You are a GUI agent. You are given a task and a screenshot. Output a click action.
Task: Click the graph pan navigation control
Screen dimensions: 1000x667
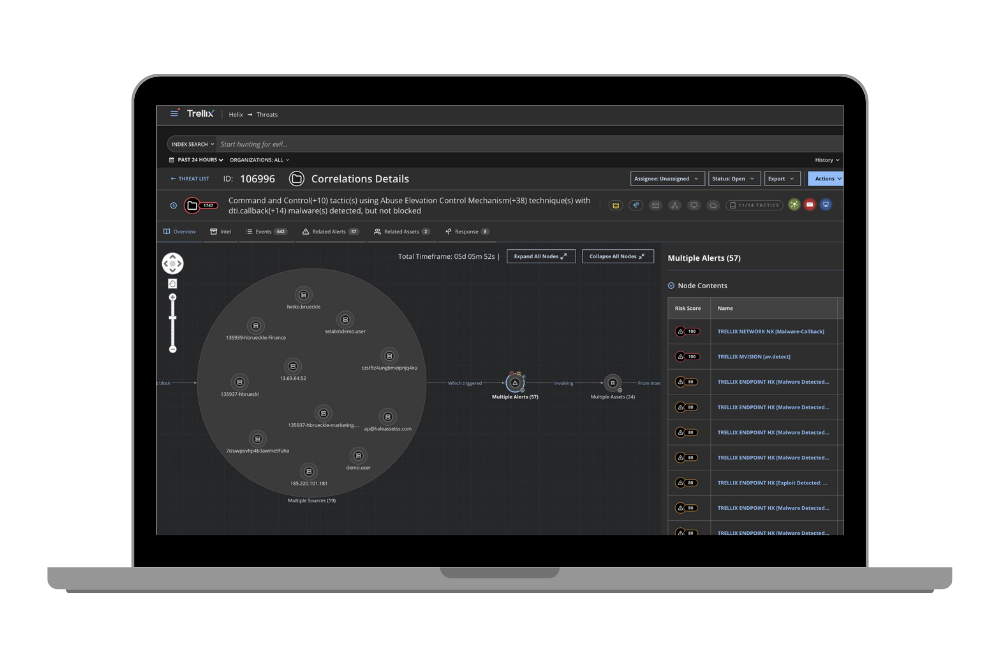click(x=173, y=263)
